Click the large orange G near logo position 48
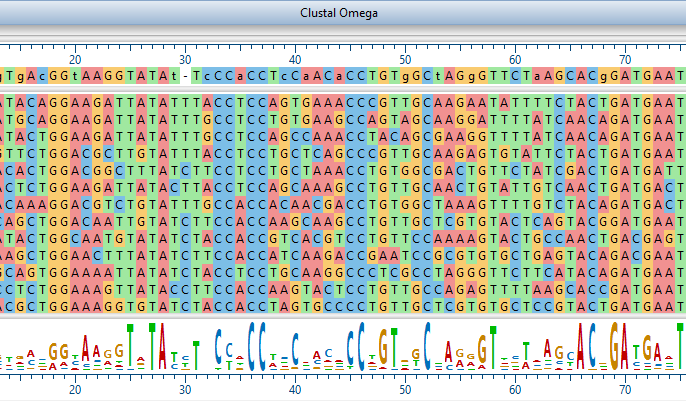Viewport: 686px width, 401px height. (x=382, y=345)
